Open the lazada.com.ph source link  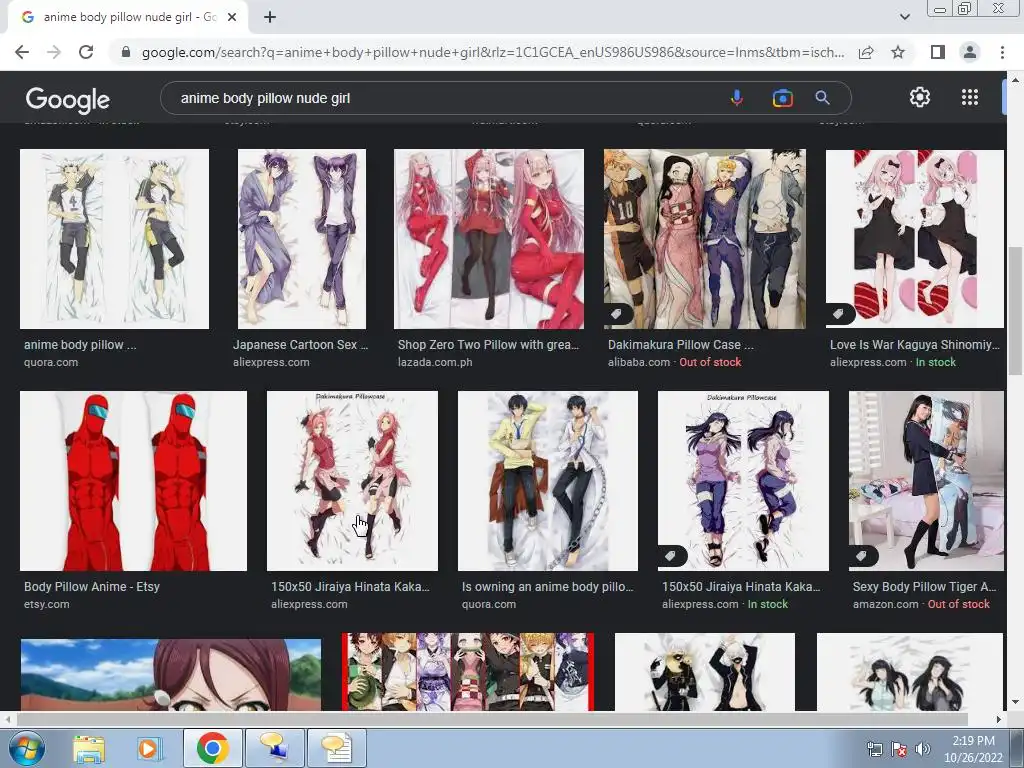435,362
